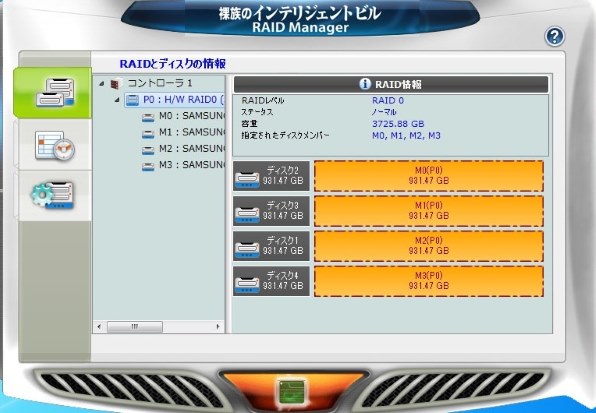This screenshot has height=413, width=596.
Task: Click the ステータス label
Action: 257,112
